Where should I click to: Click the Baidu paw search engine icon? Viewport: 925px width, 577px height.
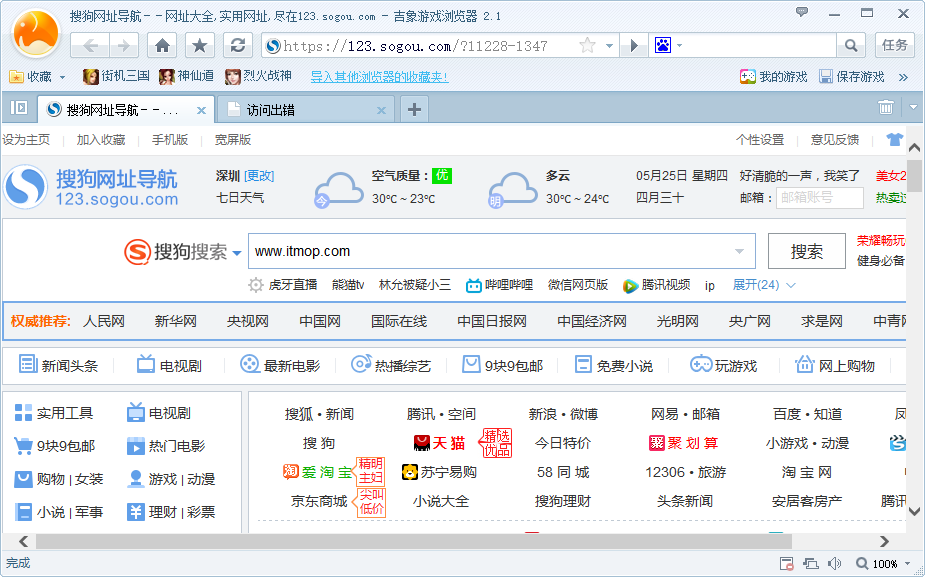pyautogui.click(x=663, y=45)
